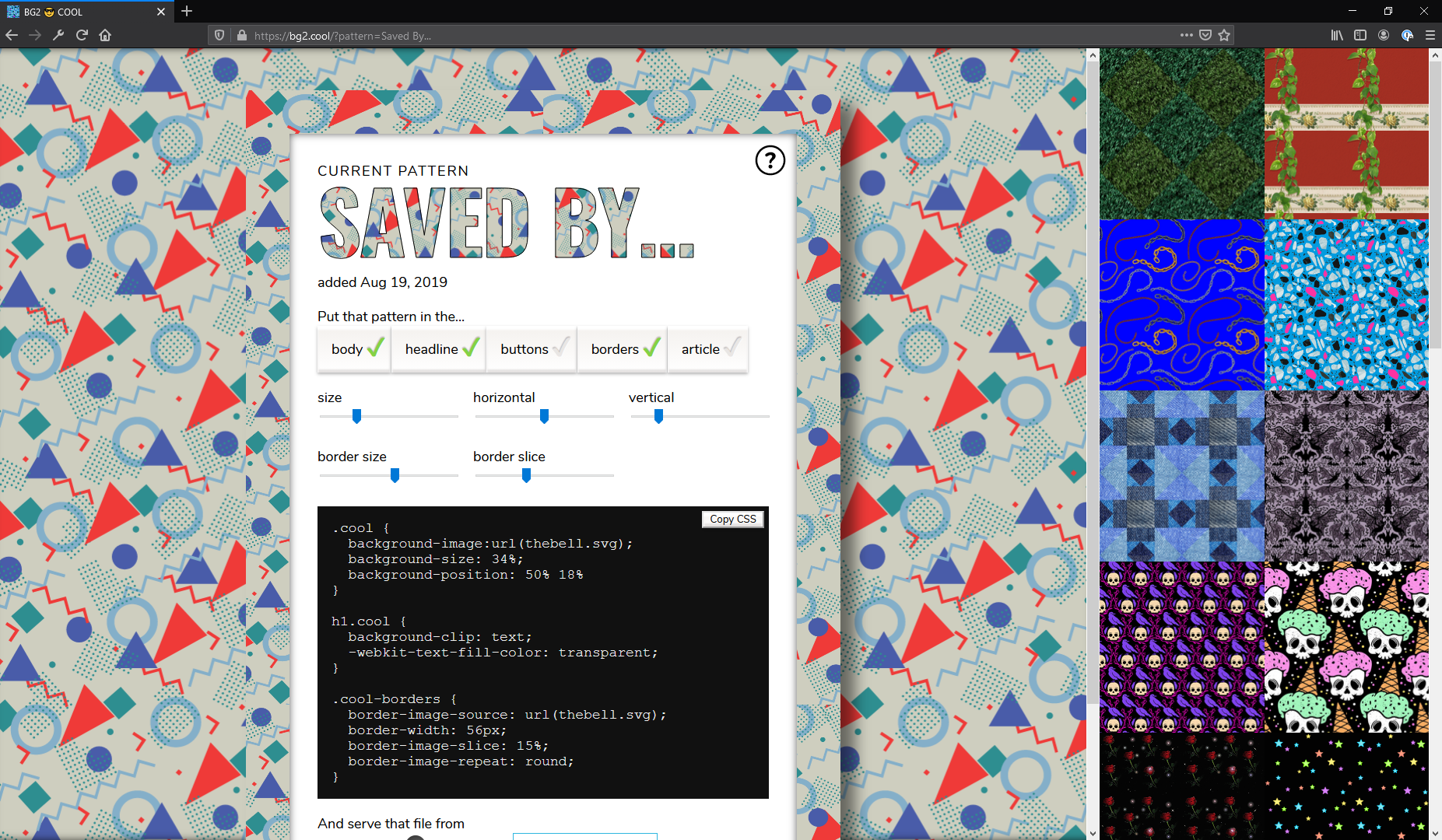
Task: Bookmark this page with the star
Action: click(x=1224, y=35)
